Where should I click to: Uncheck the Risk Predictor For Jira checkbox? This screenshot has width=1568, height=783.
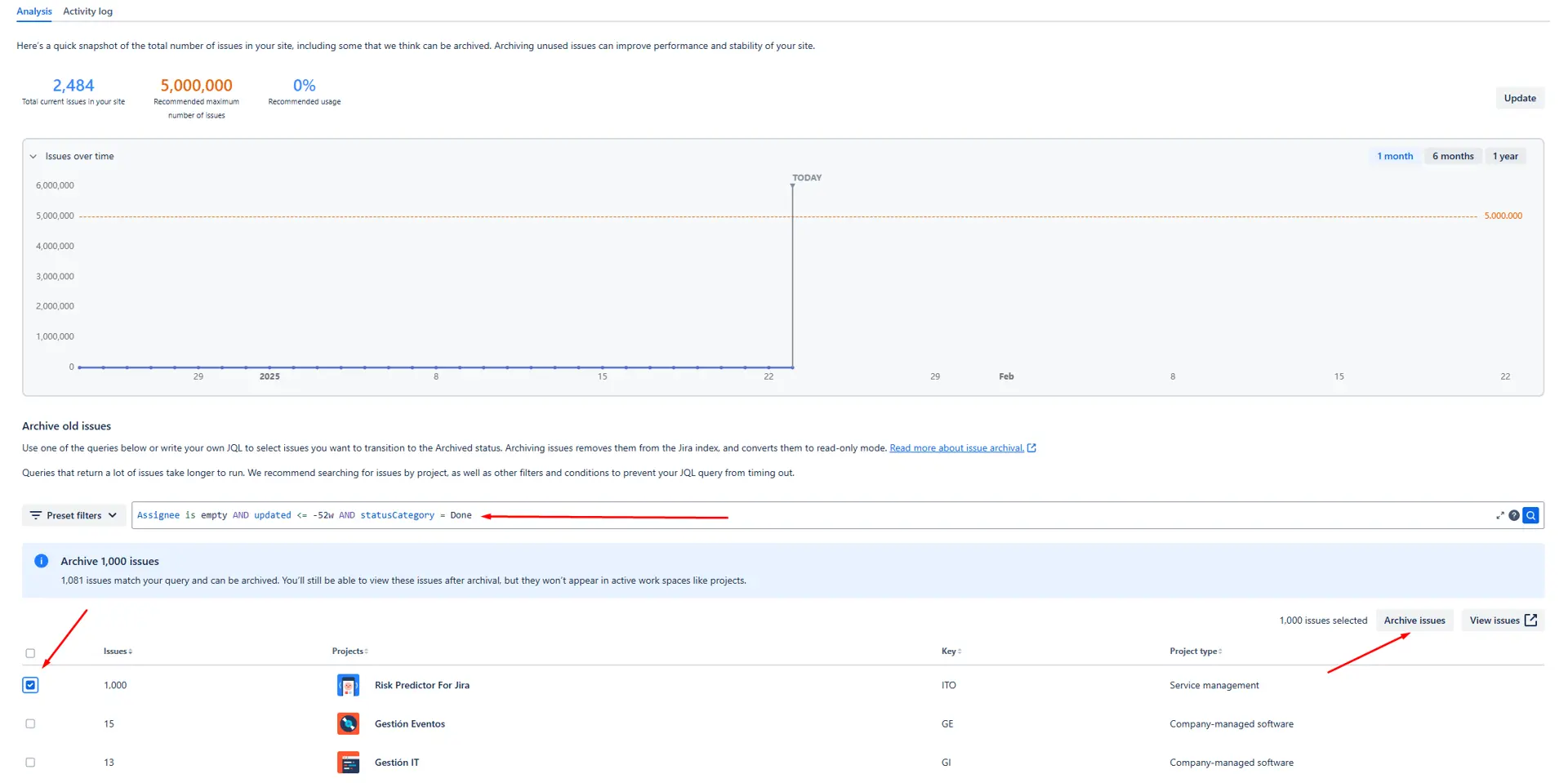click(30, 685)
